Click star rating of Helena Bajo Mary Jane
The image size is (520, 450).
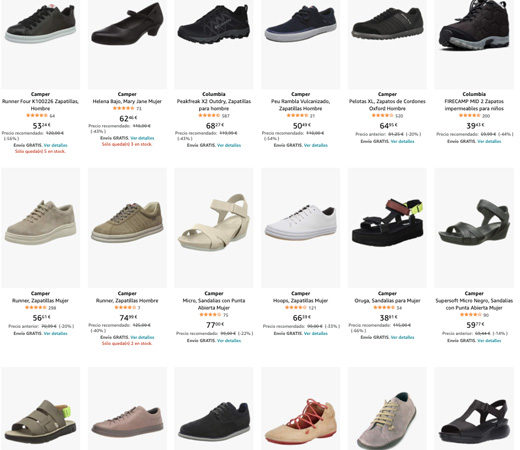pos(123,108)
